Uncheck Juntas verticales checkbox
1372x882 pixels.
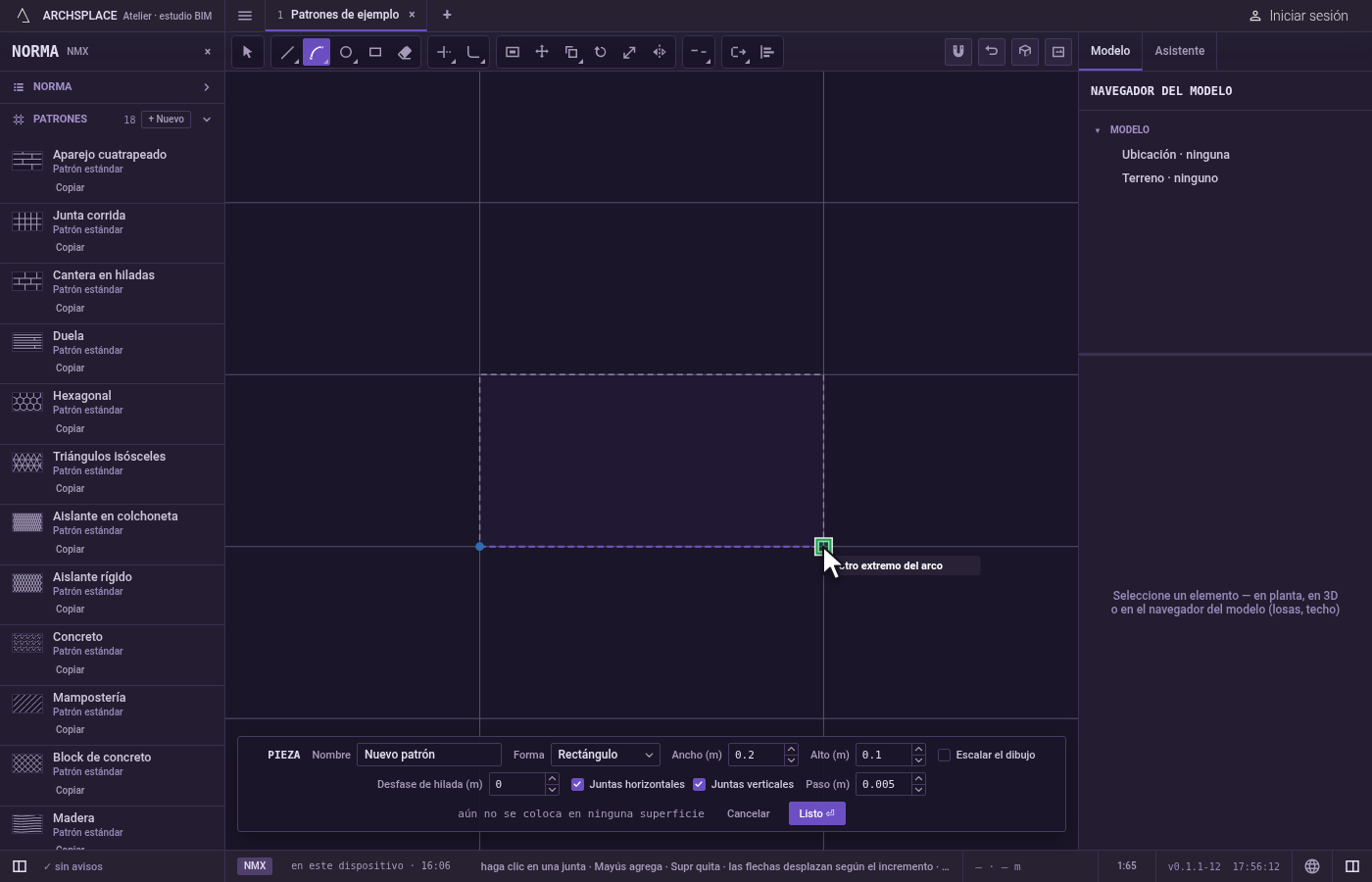point(699,784)
